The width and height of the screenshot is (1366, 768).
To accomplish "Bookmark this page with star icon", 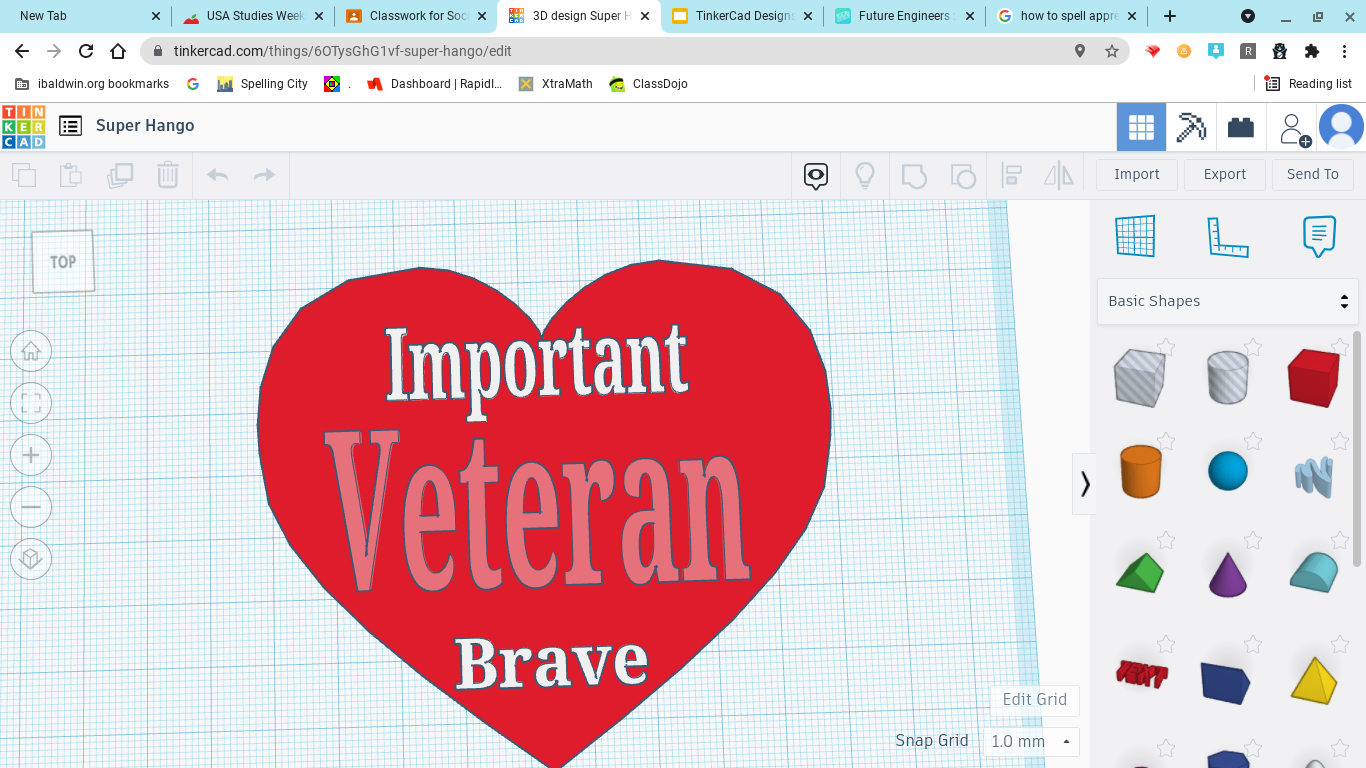I will coord(1111,51).
